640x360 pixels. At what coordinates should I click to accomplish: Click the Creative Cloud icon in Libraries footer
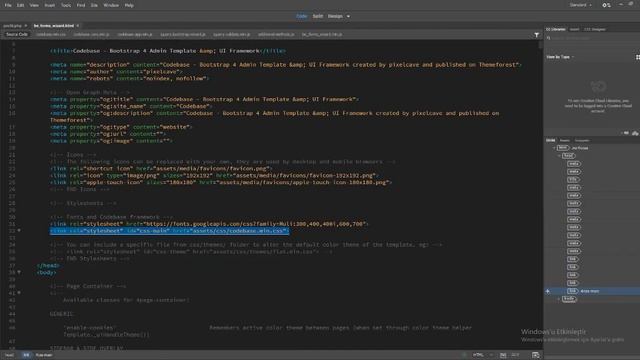pos(635,133)
